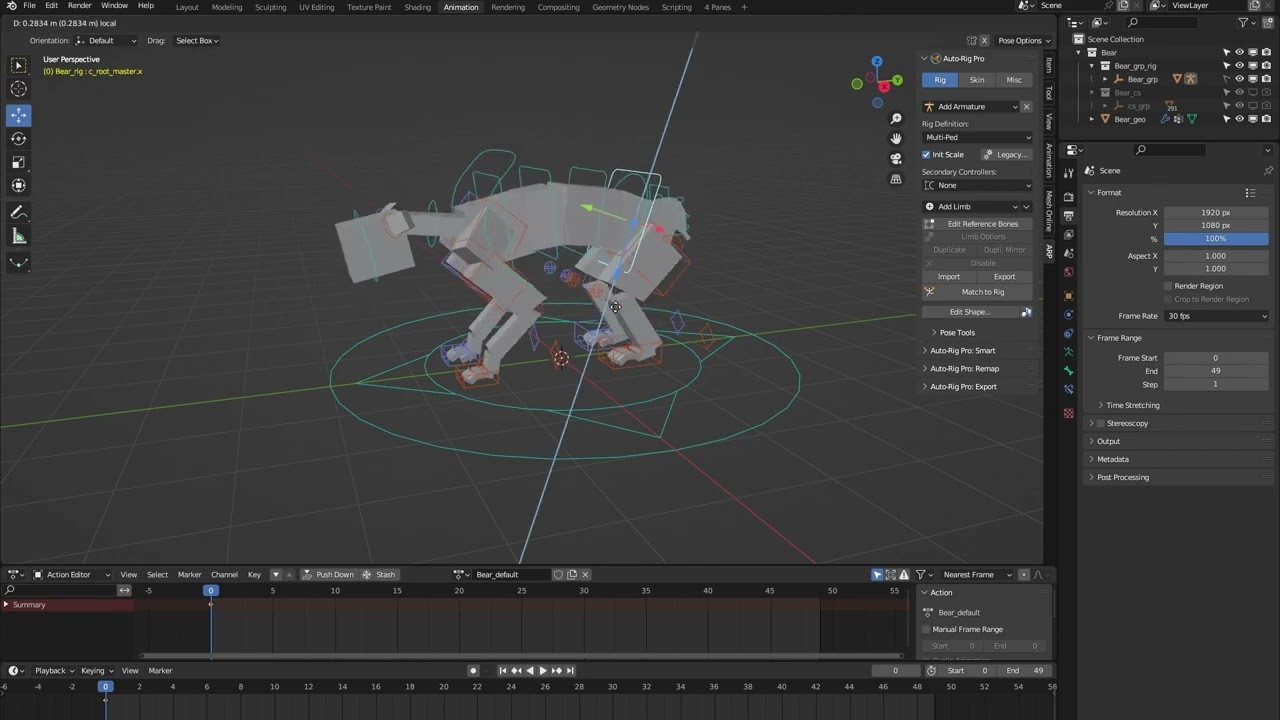Expand the Time Stretching section

[1132, 405]
